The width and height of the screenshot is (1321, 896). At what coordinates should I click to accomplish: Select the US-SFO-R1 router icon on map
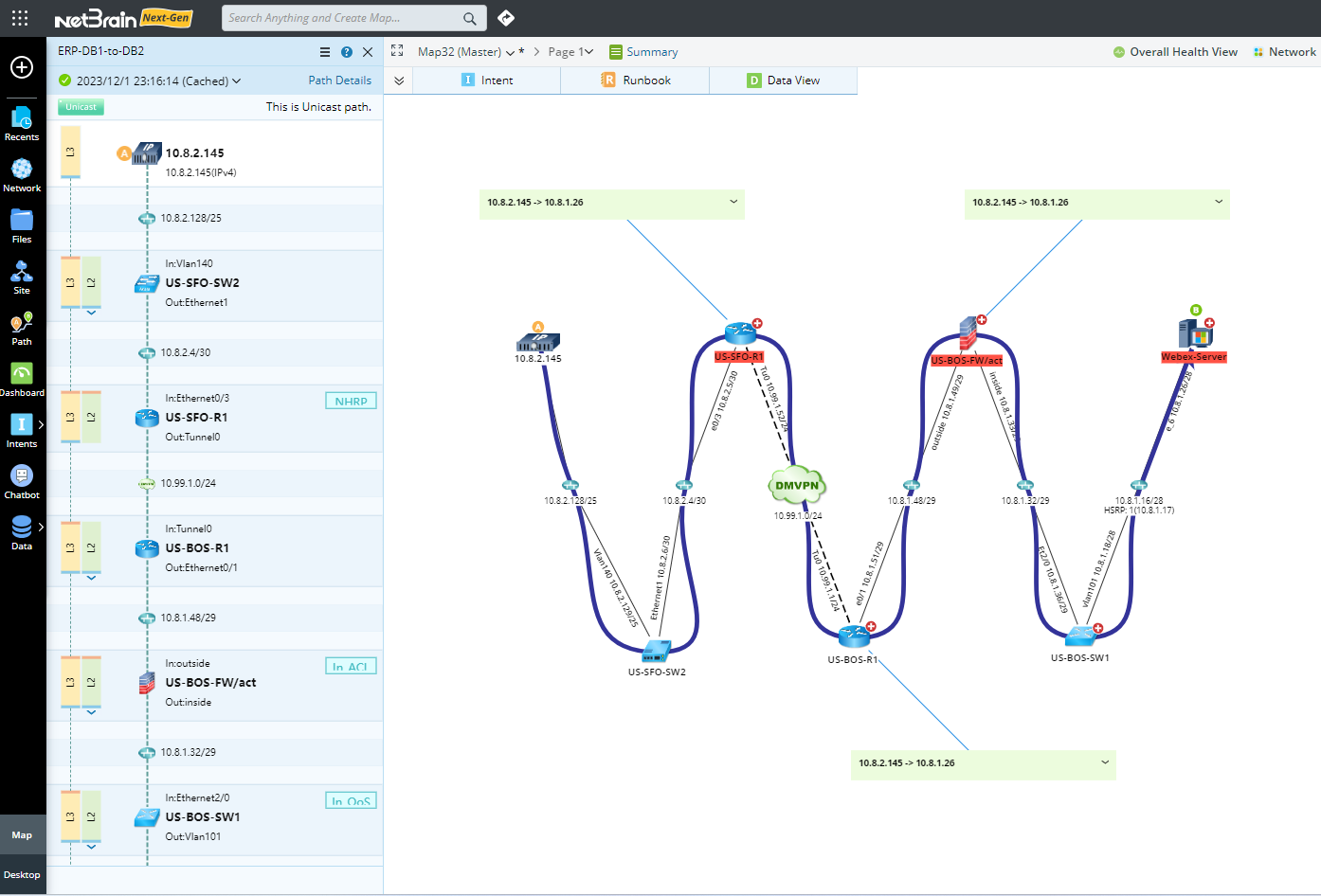(740, 333)
